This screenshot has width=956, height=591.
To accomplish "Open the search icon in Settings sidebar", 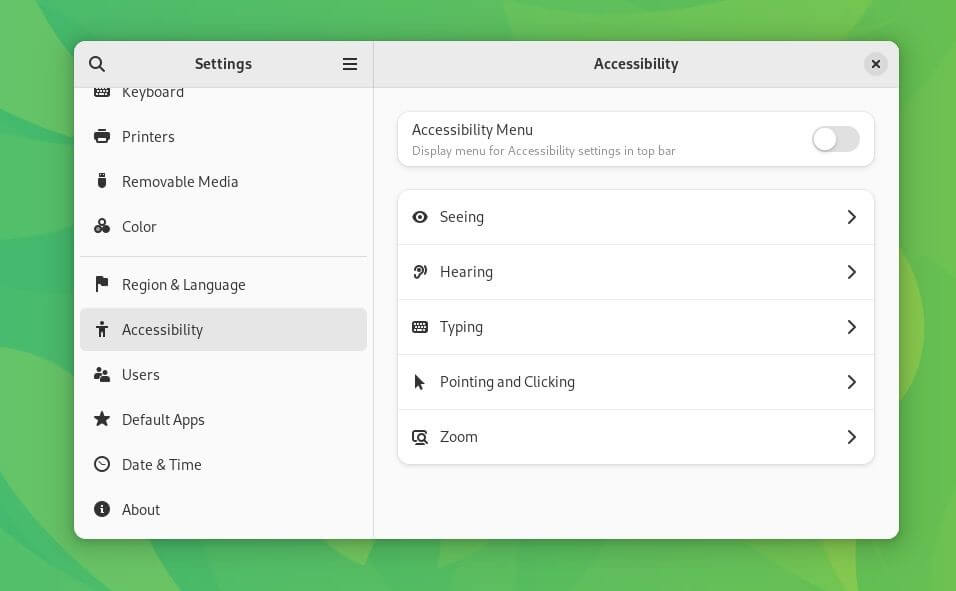I will click(x=97, y=63).
